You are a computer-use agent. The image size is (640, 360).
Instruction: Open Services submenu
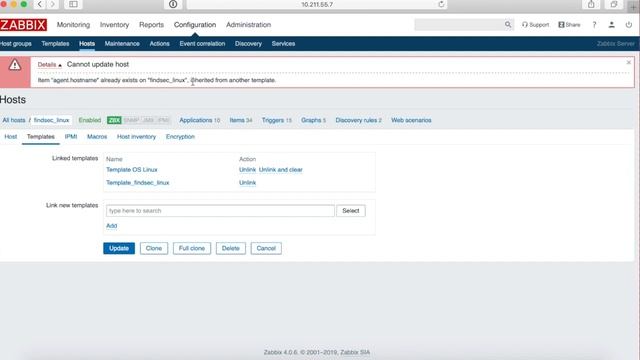283,44
